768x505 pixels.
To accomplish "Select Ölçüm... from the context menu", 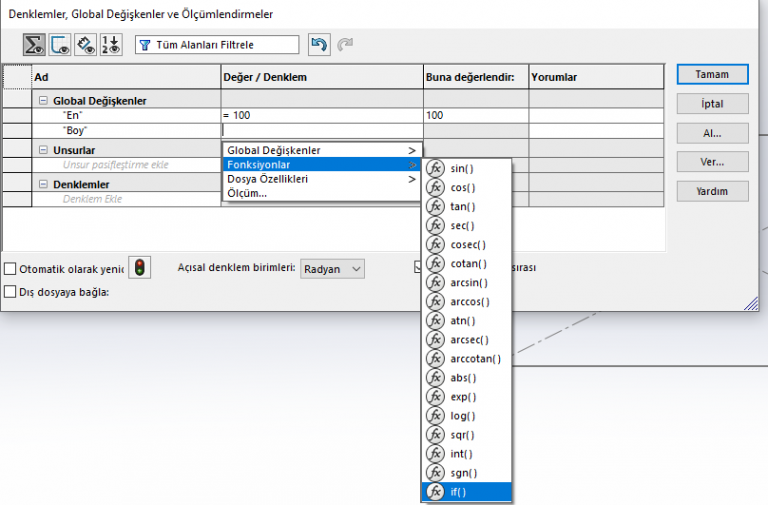I will point(247,193).
